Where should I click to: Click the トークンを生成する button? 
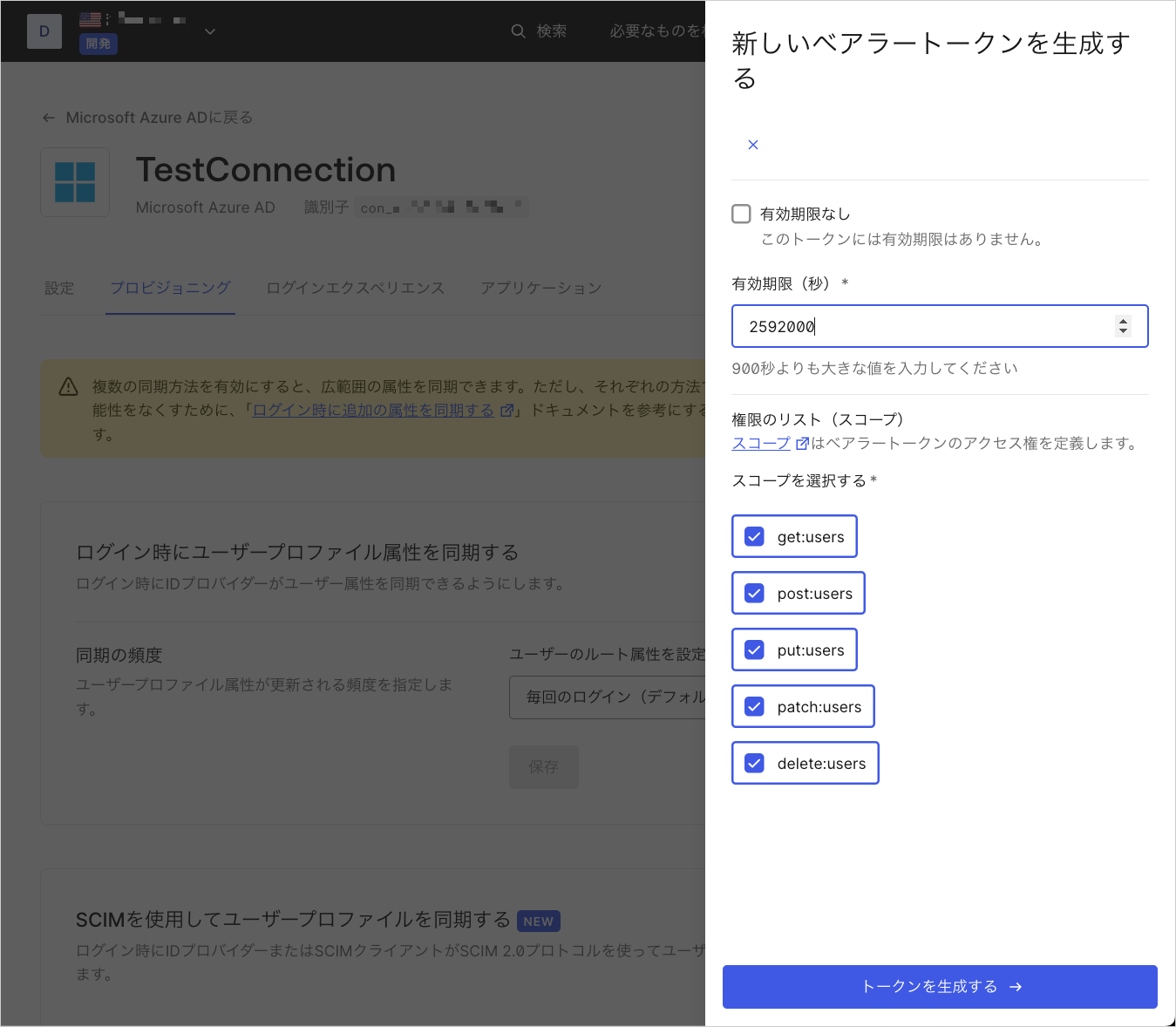(939, 986)
